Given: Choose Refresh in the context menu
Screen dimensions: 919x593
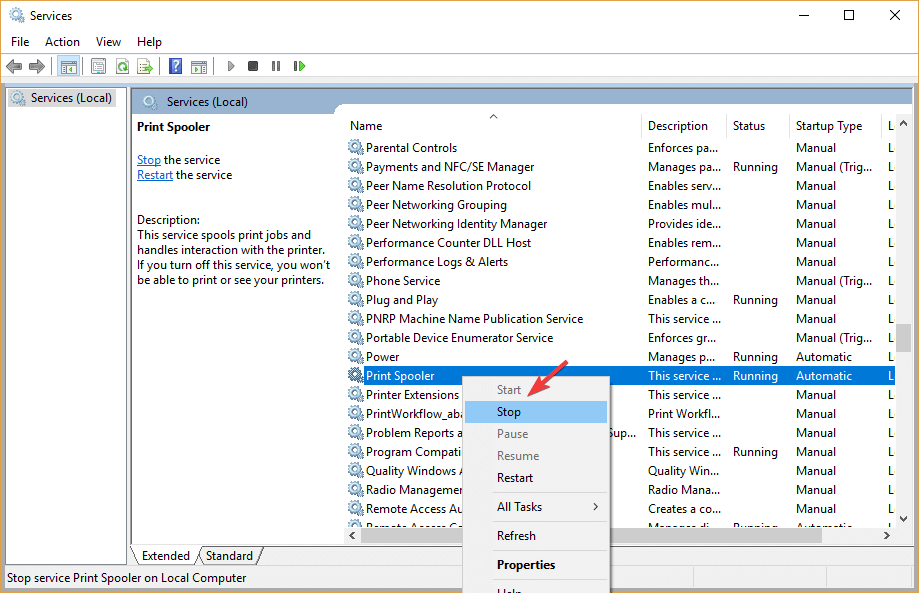Looking at the screenshot, I should 536,536.
